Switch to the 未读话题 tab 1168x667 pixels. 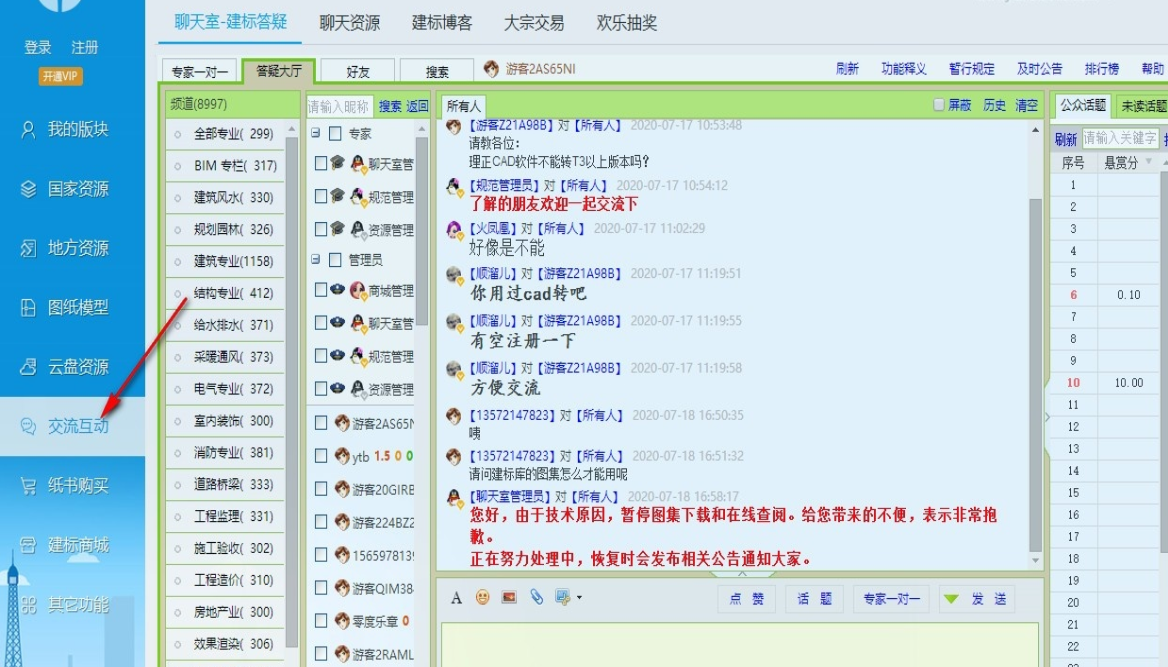pyautogui.click(x=1142, y=106)
